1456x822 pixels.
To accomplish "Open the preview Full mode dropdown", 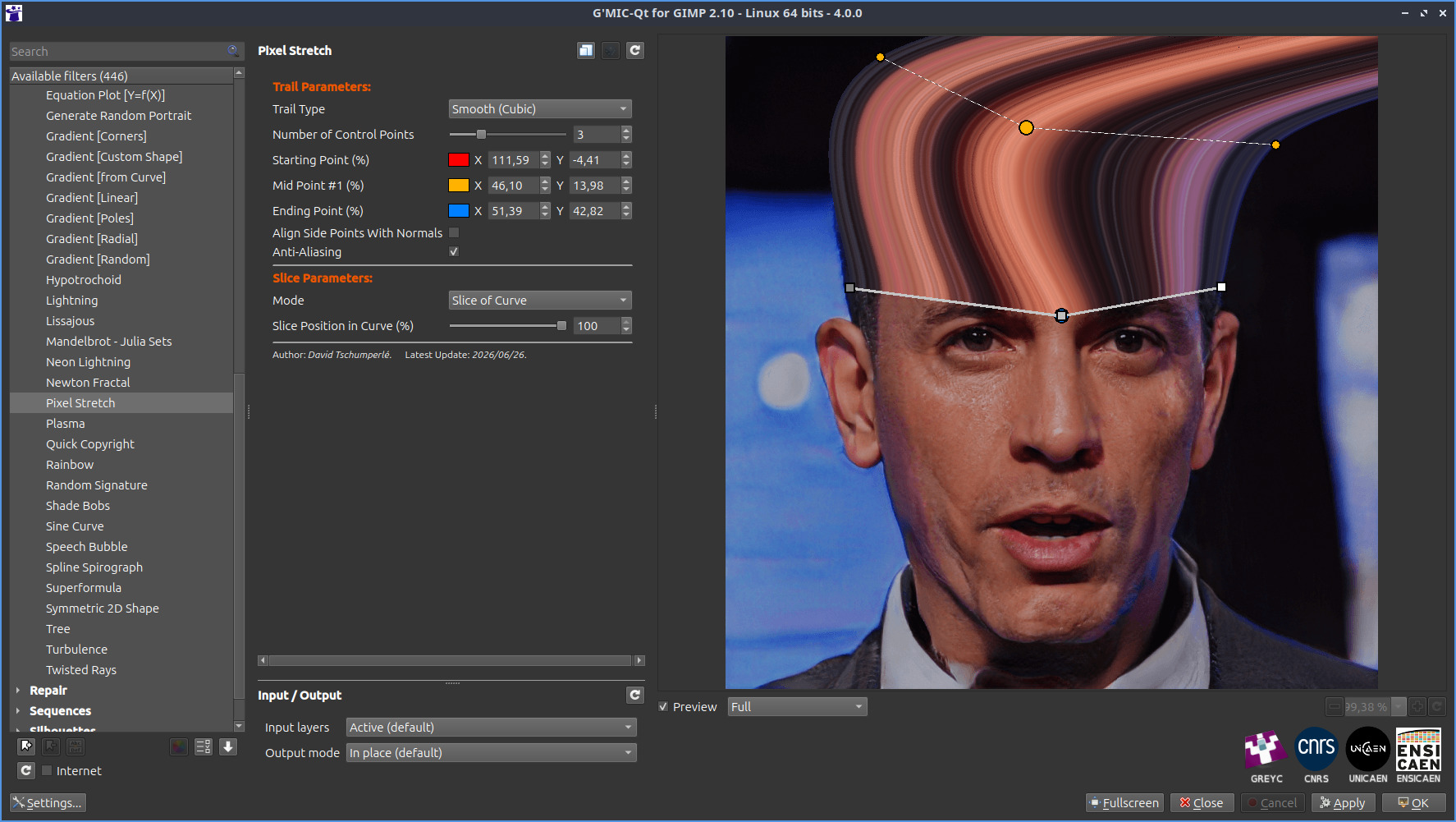I will pyautogui.click(x=797, y=707).
